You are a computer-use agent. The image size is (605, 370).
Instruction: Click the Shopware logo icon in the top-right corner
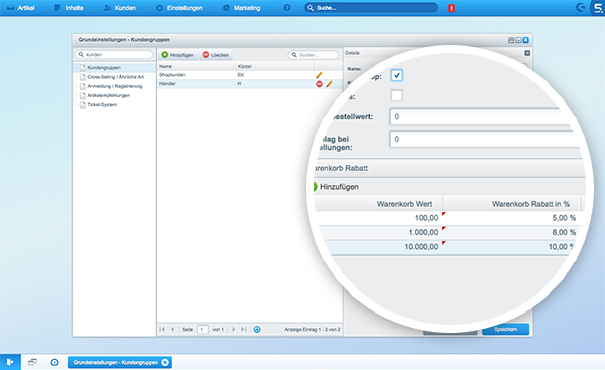(598, 8)
